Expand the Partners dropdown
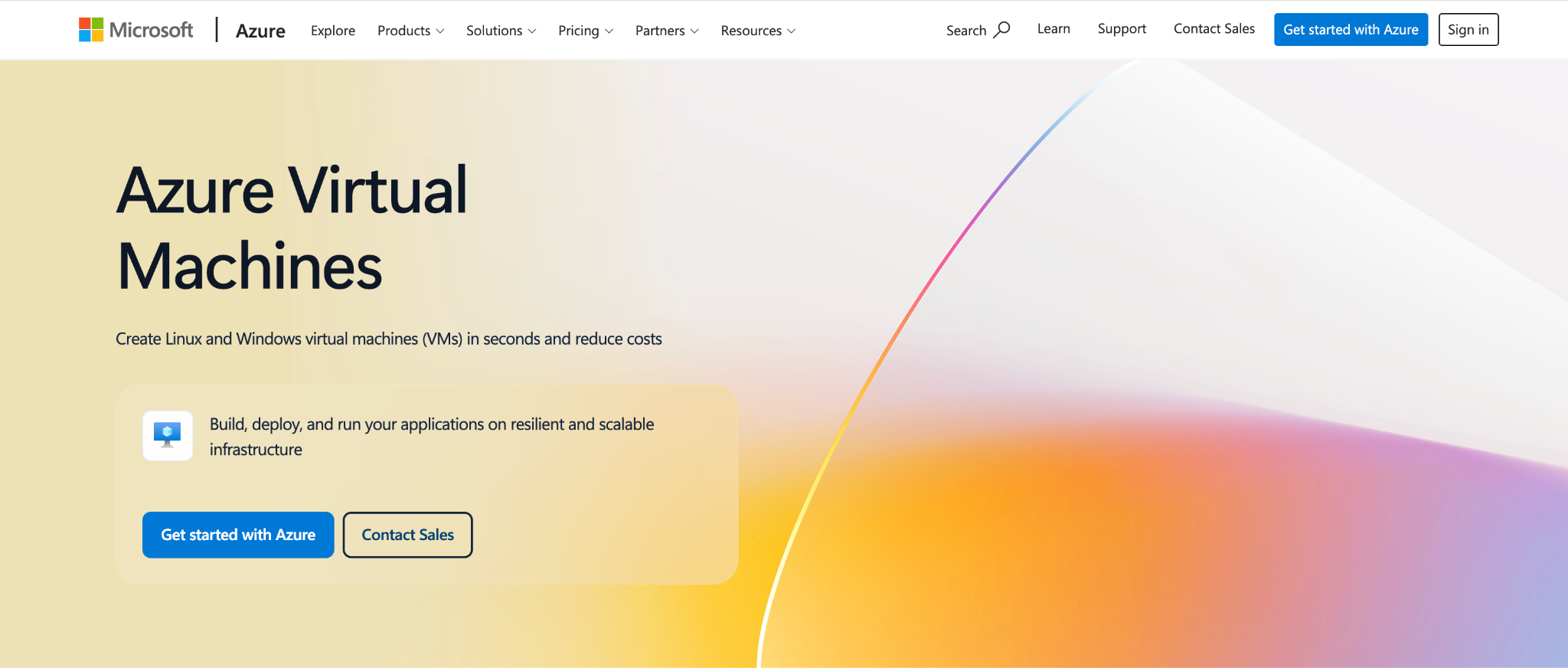 [x=667, y=31]
